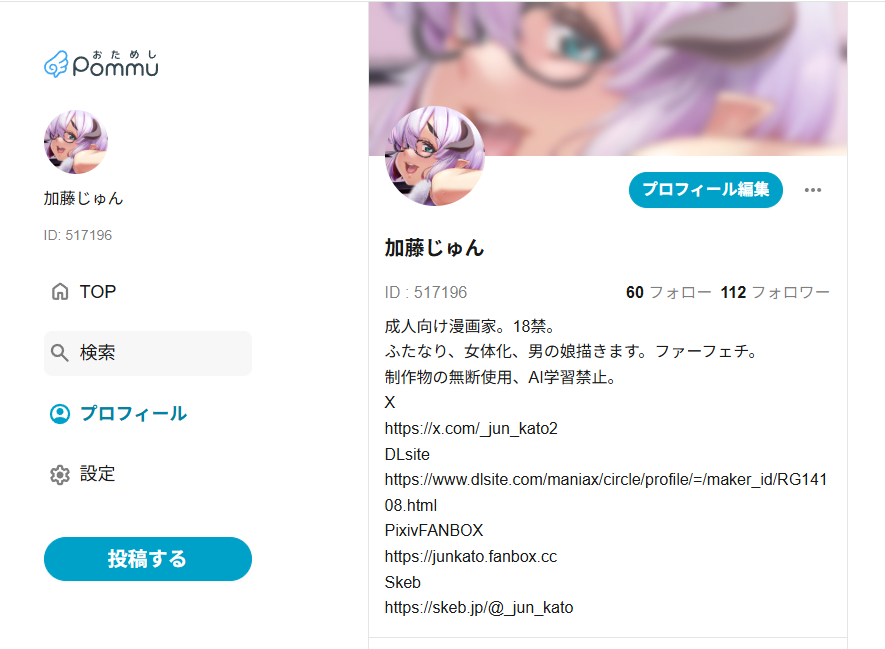885x649 pixels.
Task: Click the sidebar avatar thumbnail
Action: click(76, 142)
